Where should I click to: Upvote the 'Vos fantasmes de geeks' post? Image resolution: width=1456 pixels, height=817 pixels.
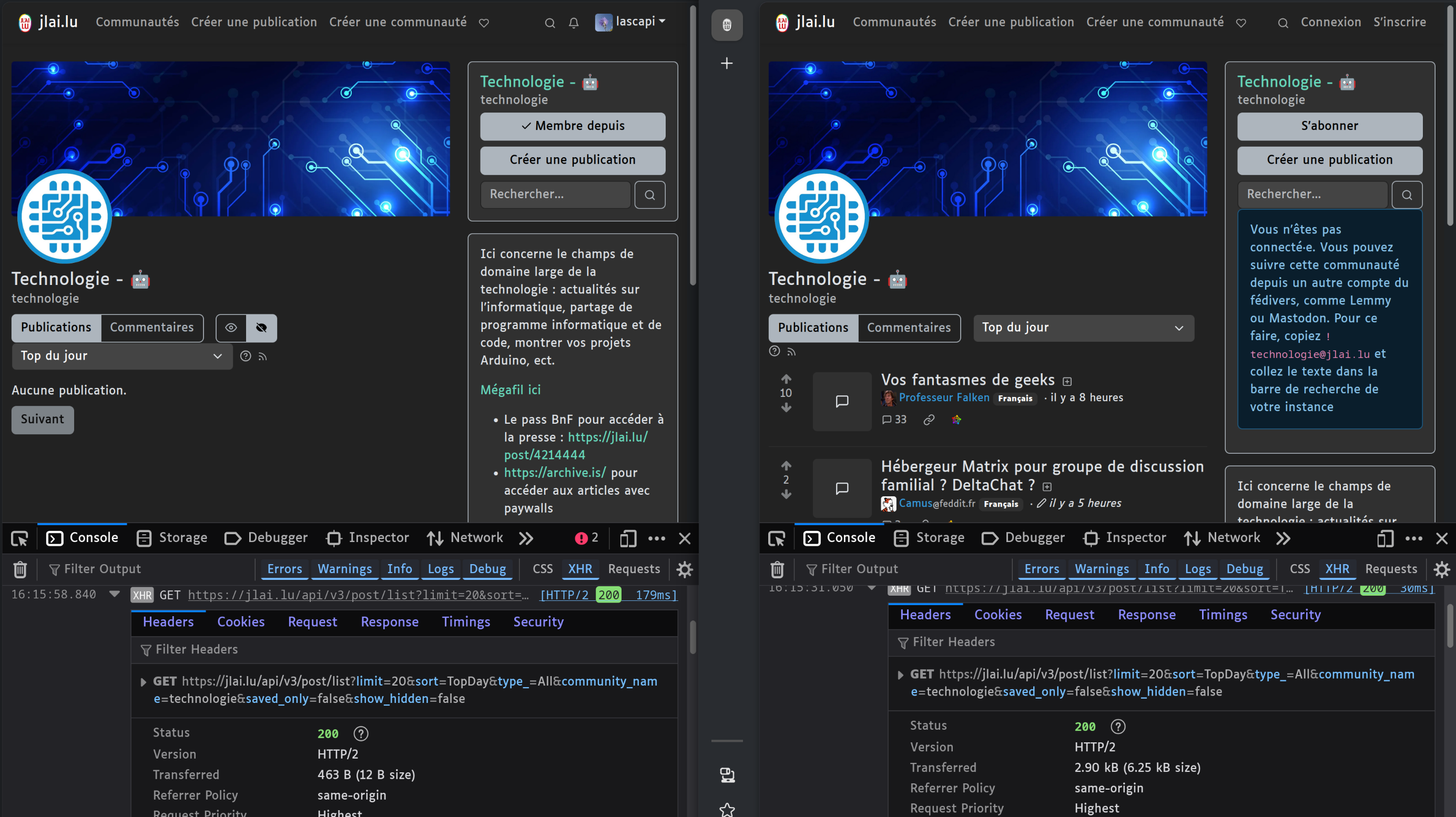coord(786,379)
